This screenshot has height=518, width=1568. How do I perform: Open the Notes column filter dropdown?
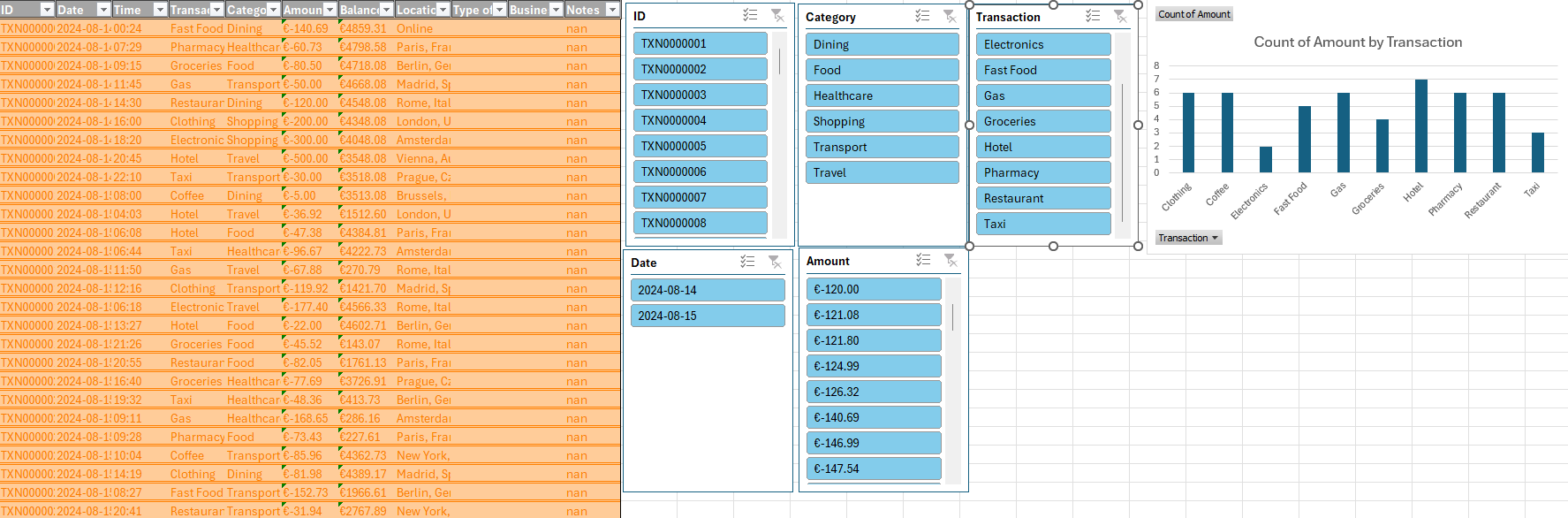point(612,10)
